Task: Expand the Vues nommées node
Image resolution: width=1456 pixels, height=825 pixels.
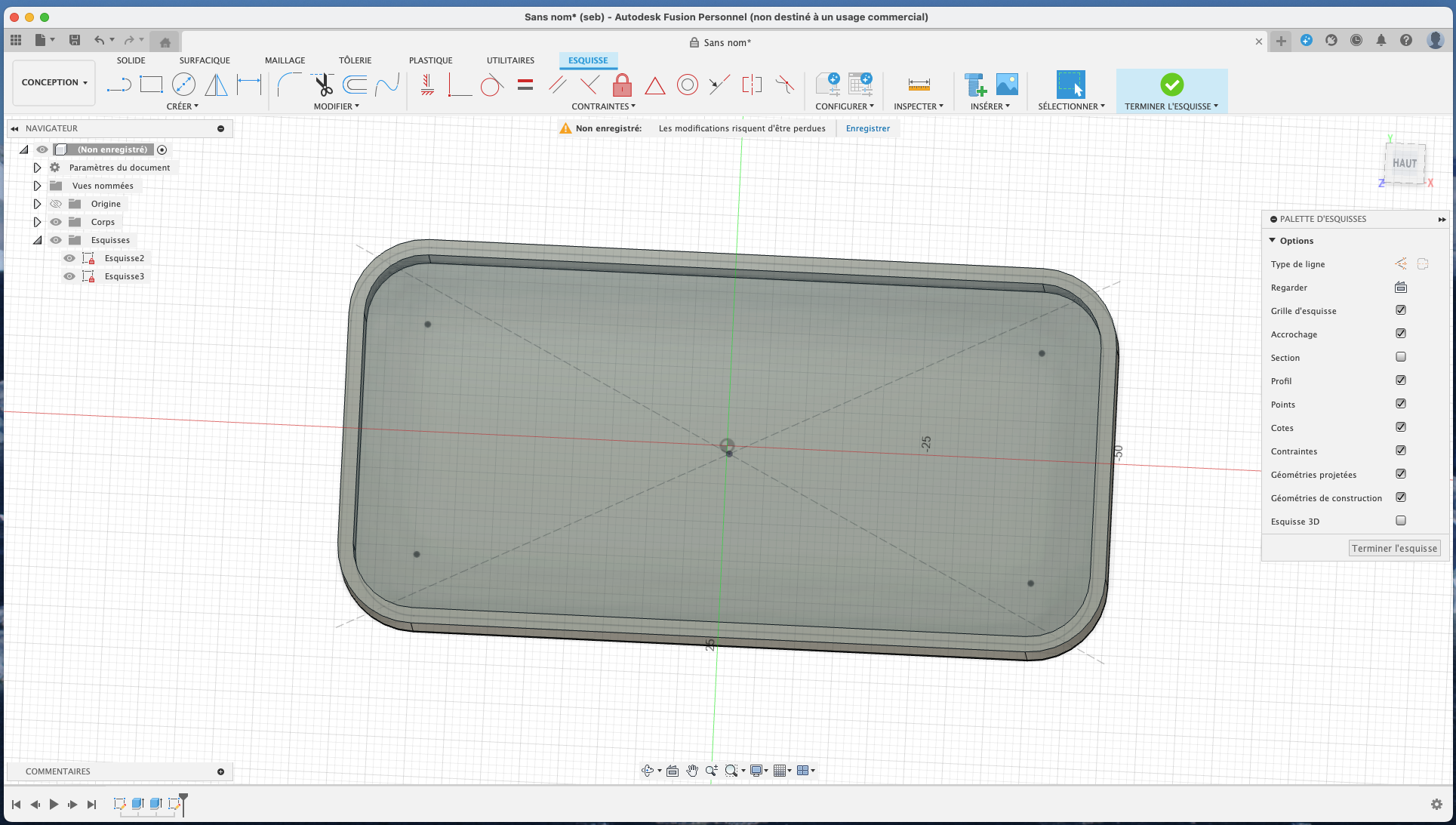Action: [x=37, y=186]
